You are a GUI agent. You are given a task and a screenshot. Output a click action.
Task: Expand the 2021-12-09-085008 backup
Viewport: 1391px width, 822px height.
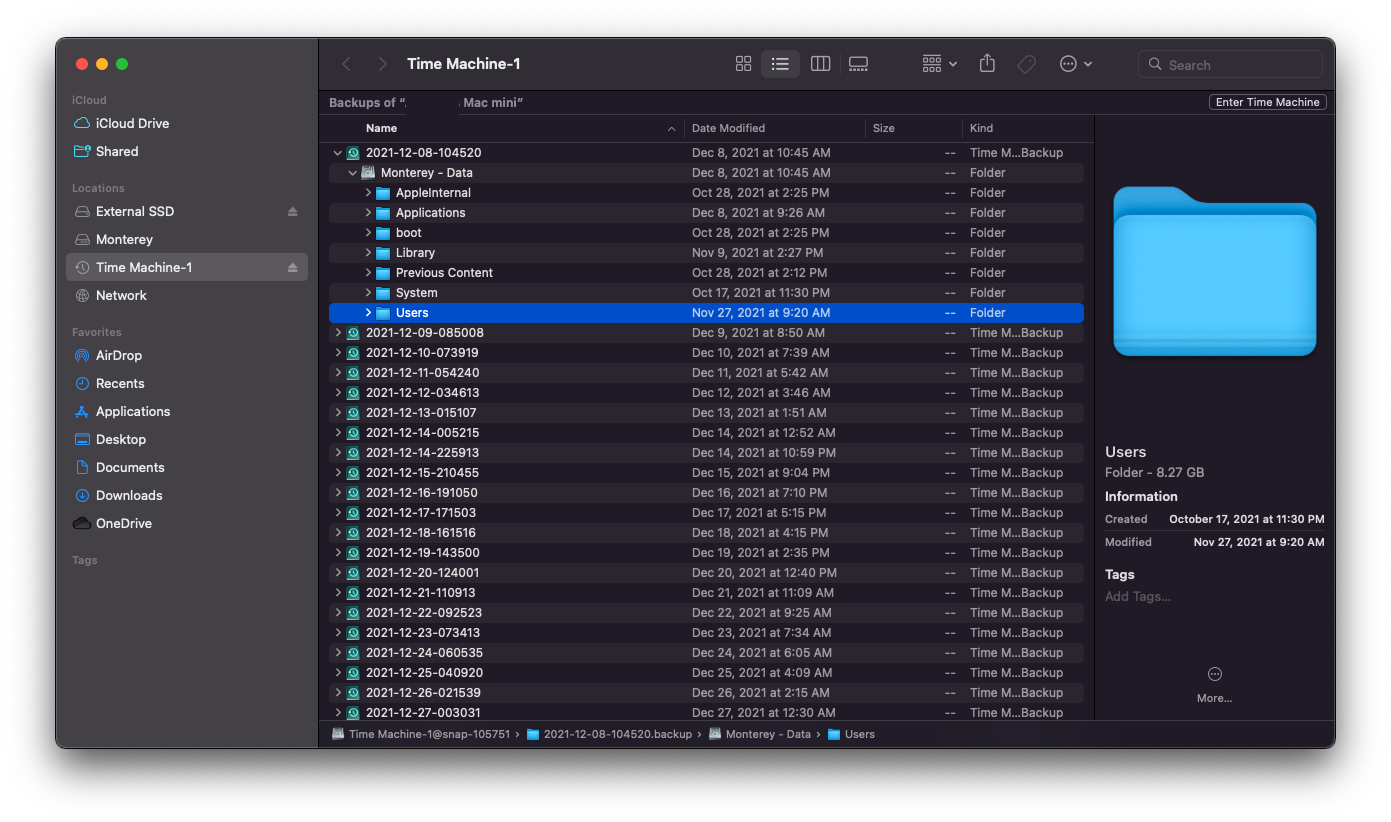click(x=338, y=333)
